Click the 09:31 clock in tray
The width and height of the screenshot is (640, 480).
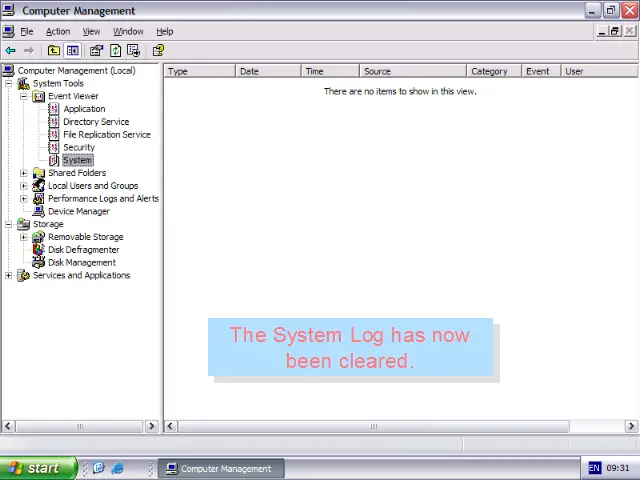tap(618, 468)
